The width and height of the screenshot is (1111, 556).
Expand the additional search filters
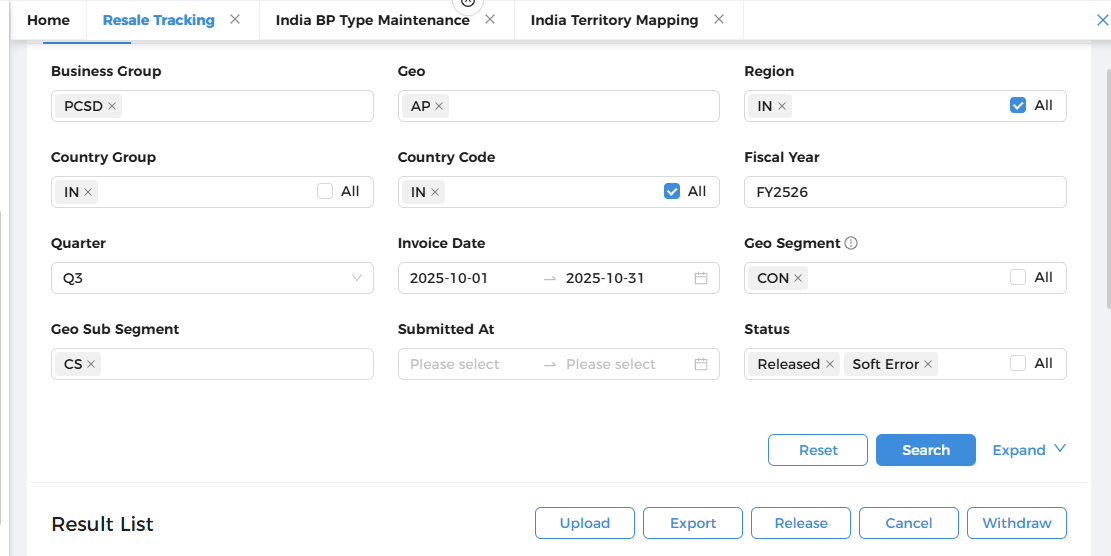1029,450
